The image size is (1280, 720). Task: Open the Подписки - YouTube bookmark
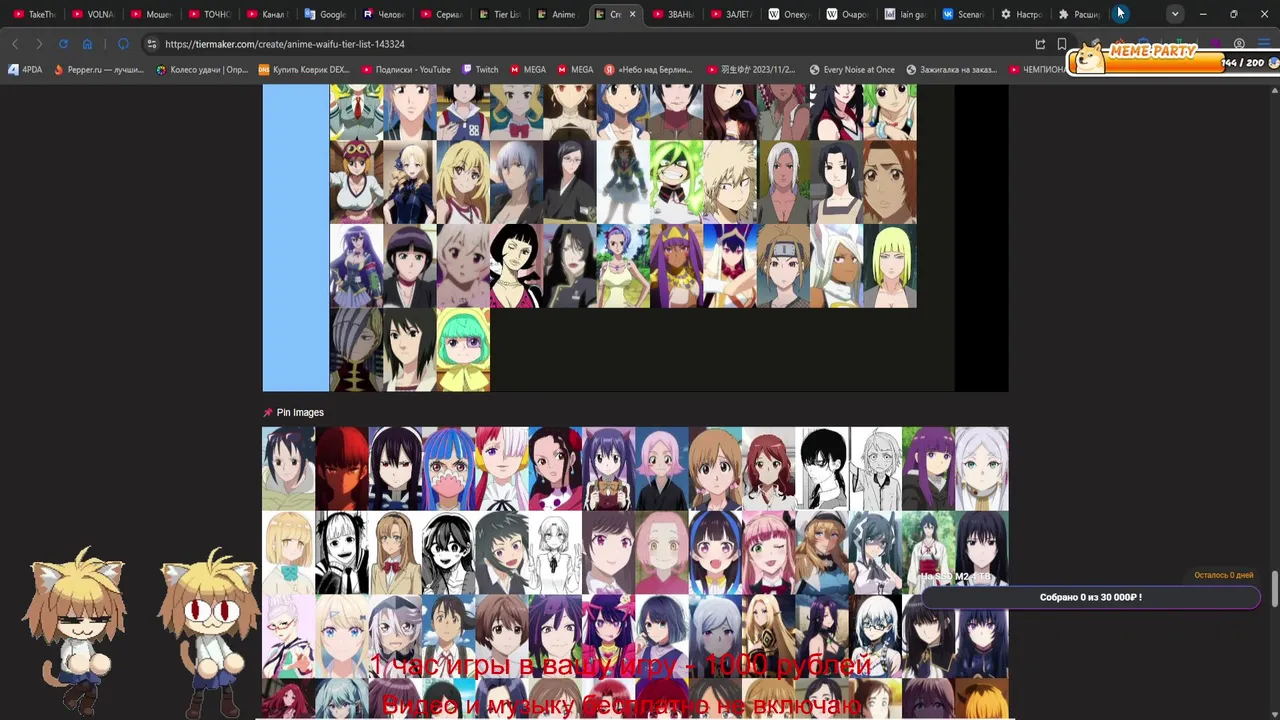pyautogui.click(x=406, y=70)
